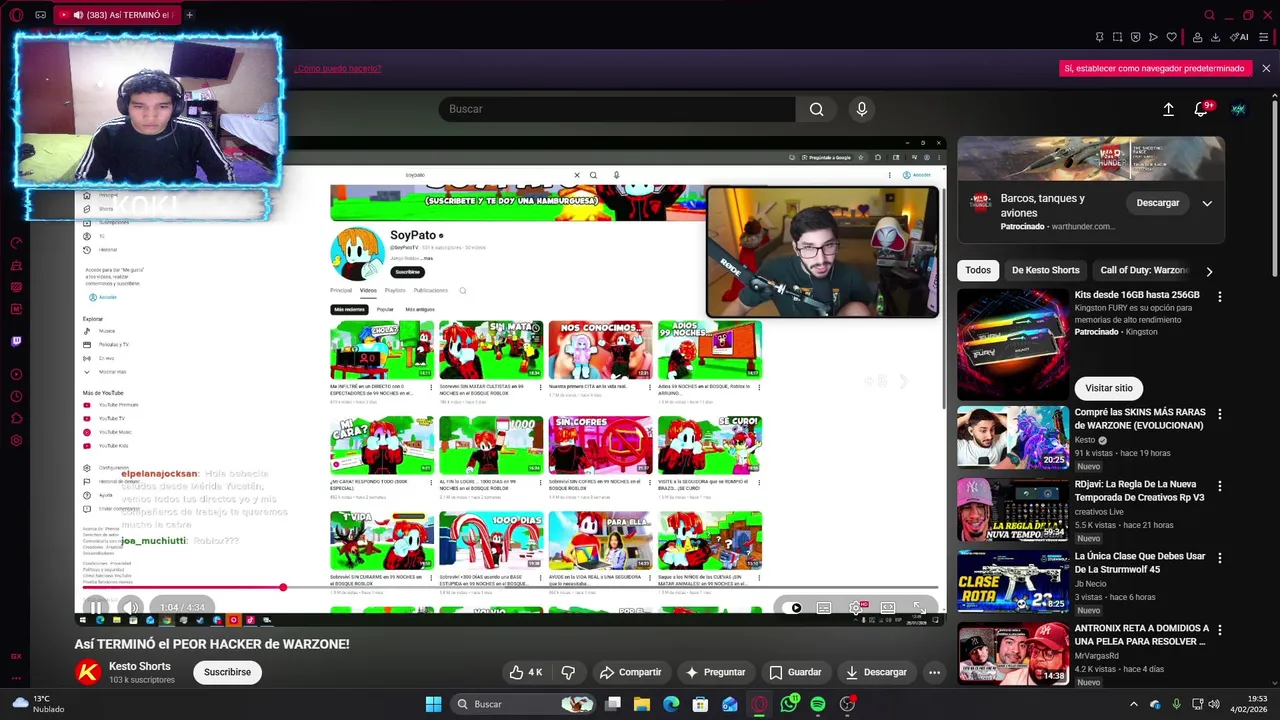1280x720 pixels.
Task: Pause the YouTube video
Action: [95, 607]
